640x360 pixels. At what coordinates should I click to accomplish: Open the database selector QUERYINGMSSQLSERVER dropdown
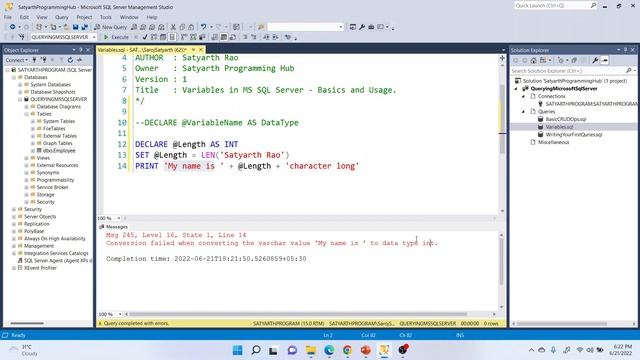pos(94,37)
